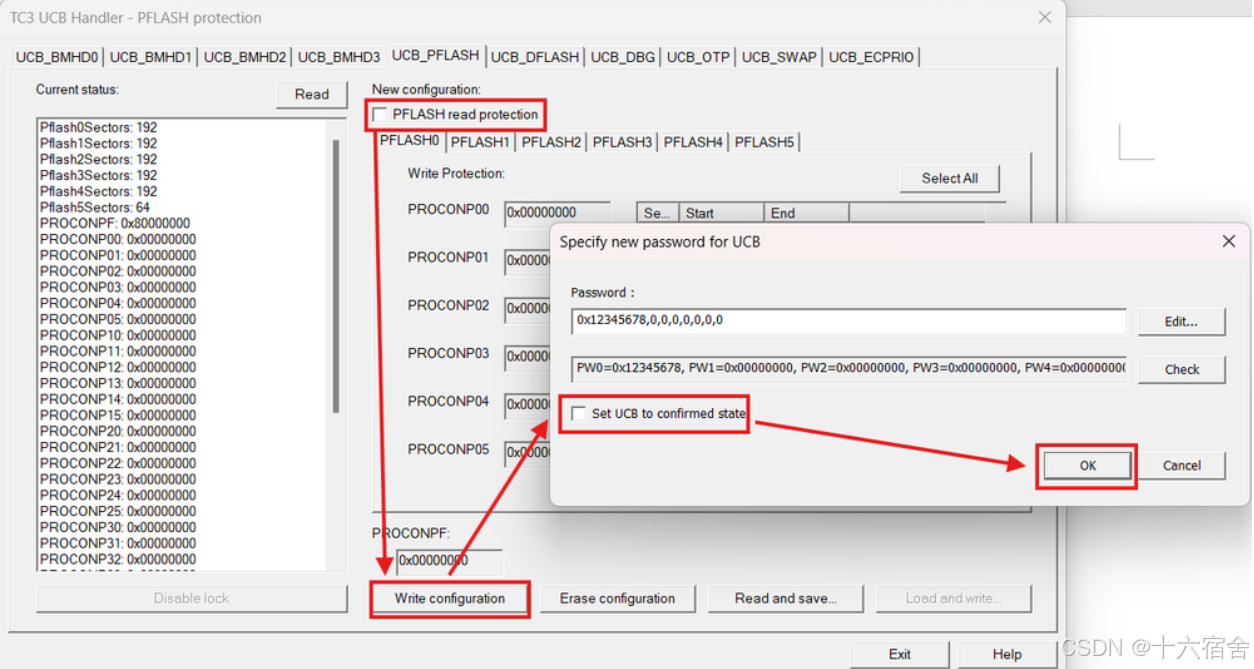Check Set UCB to confirmed state
The height and width of the screenshot is (669, 1254).
(x=579, y=413)
